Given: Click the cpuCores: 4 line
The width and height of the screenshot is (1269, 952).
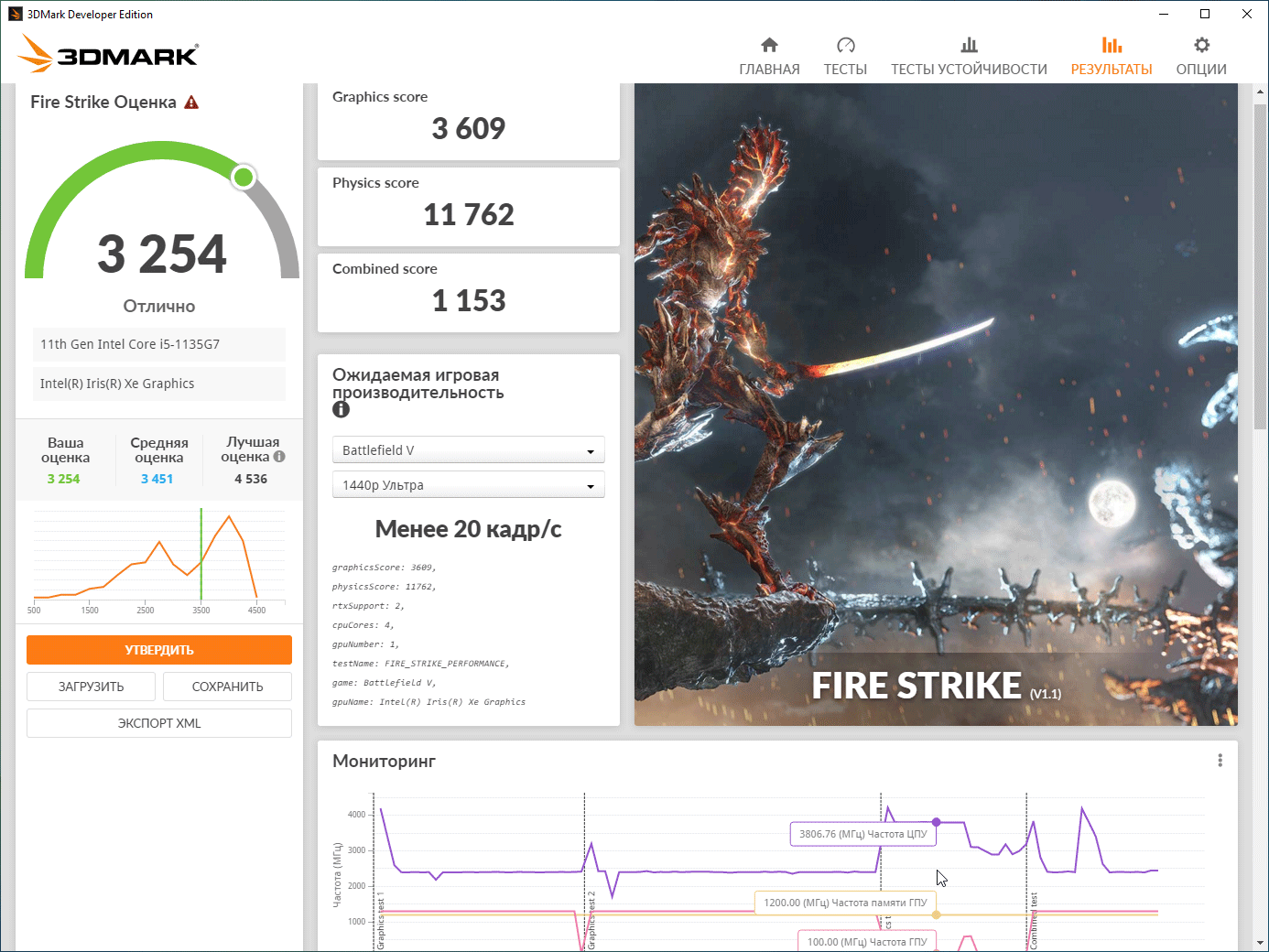Looking at the screenshot, I should 363,625.
